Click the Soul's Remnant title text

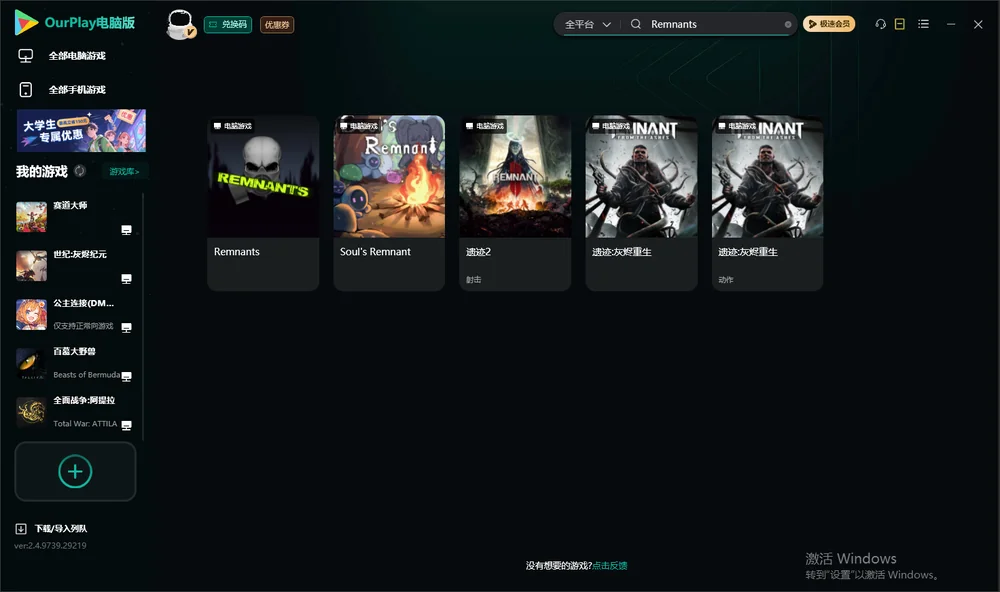click(375, 252)
